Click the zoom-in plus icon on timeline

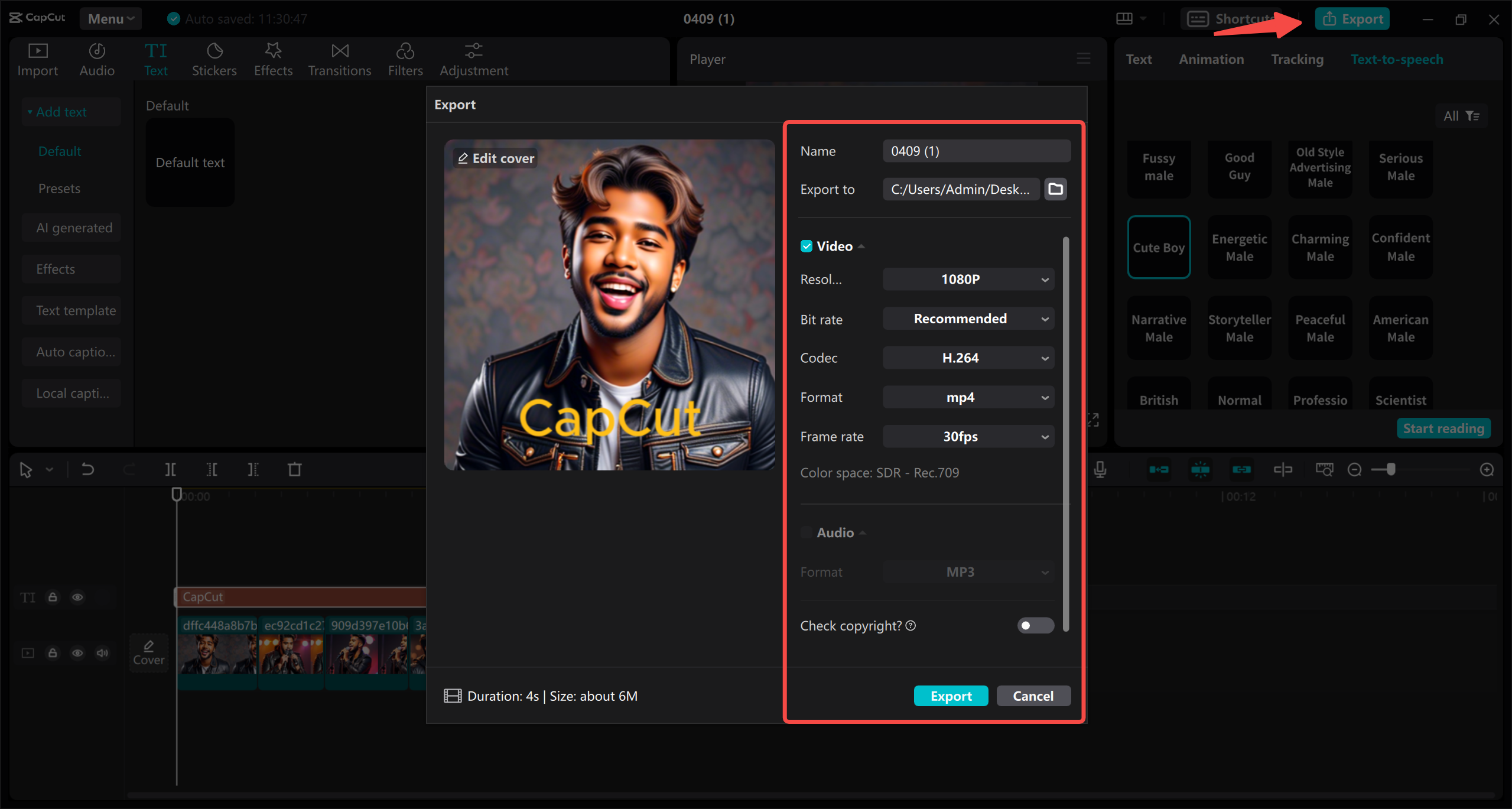pyautogui.click(x=1487, y=470)
